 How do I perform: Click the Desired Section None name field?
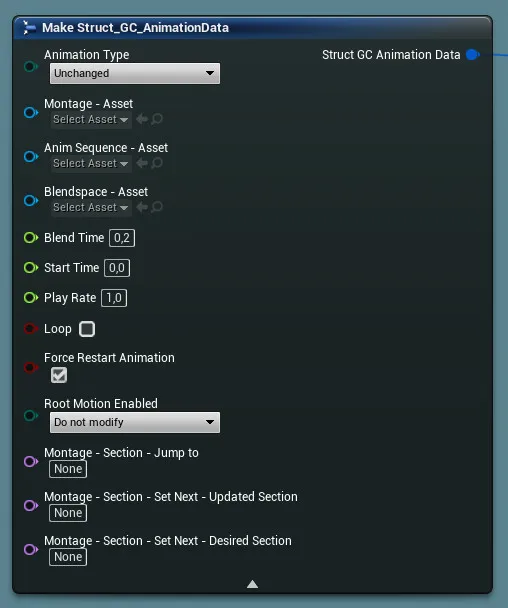pos(68,557)
